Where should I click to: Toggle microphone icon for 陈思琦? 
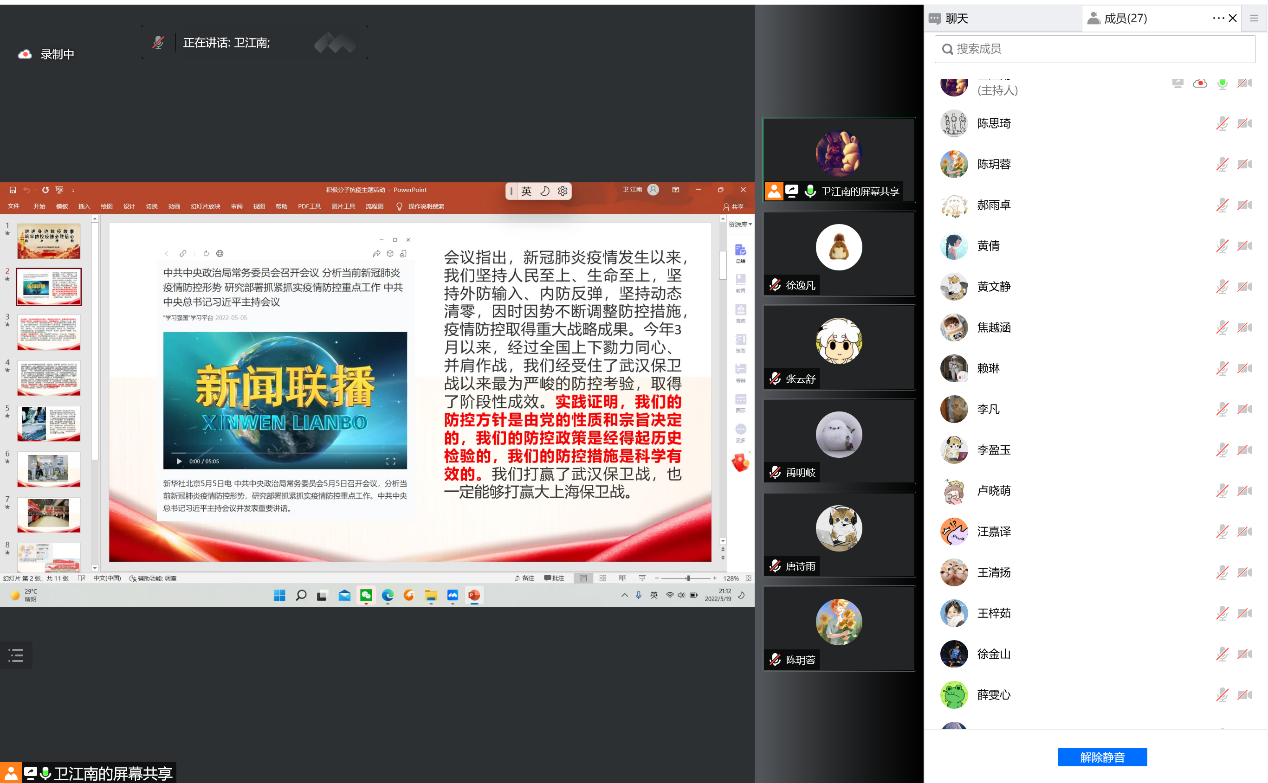(x=1222, y=123)
